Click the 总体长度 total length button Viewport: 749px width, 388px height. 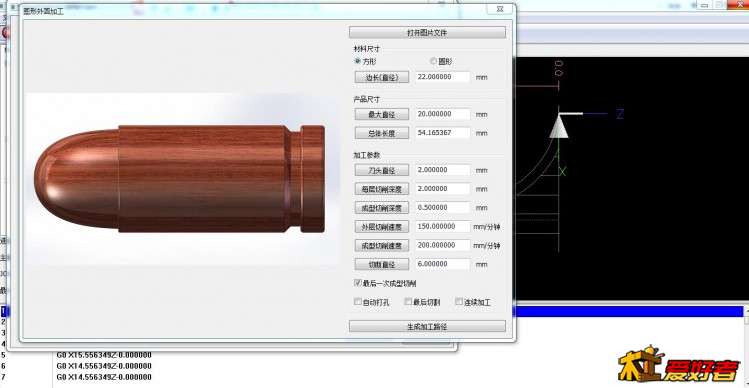(x=382, y=133)
